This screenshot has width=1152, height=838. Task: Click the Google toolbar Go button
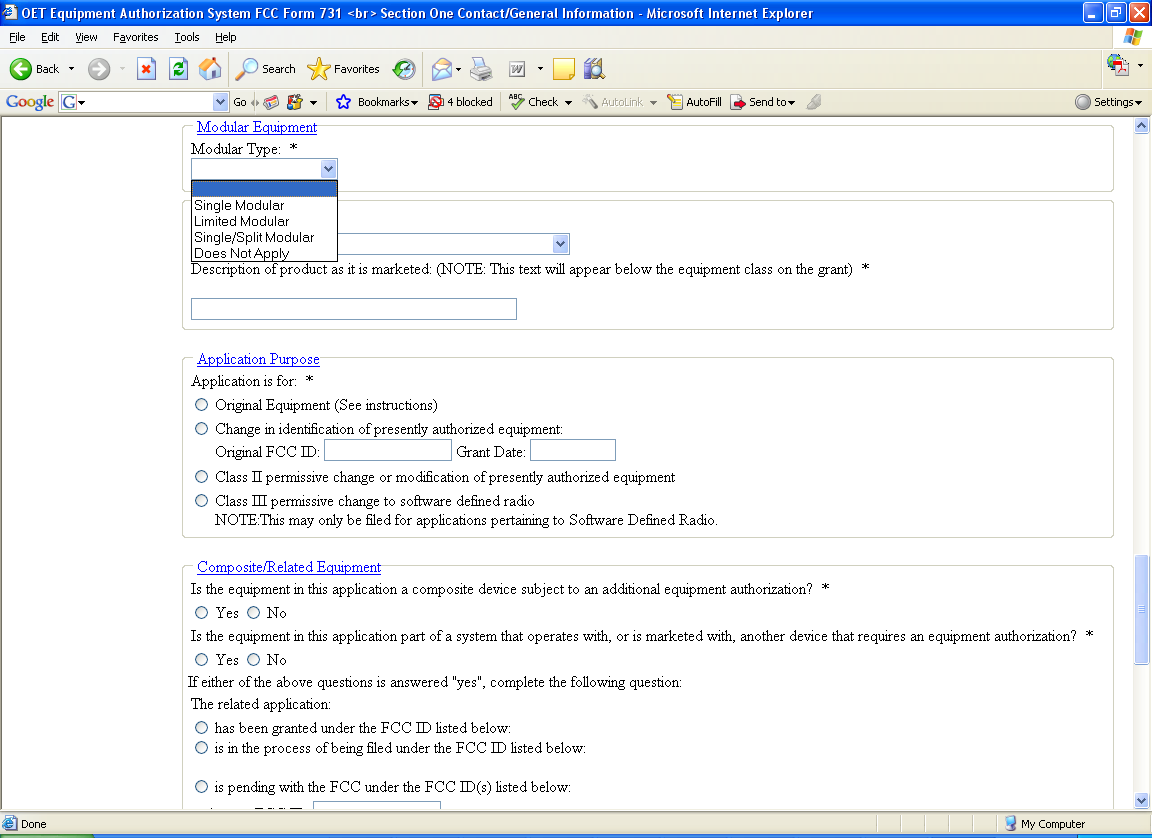coord(240,102)
